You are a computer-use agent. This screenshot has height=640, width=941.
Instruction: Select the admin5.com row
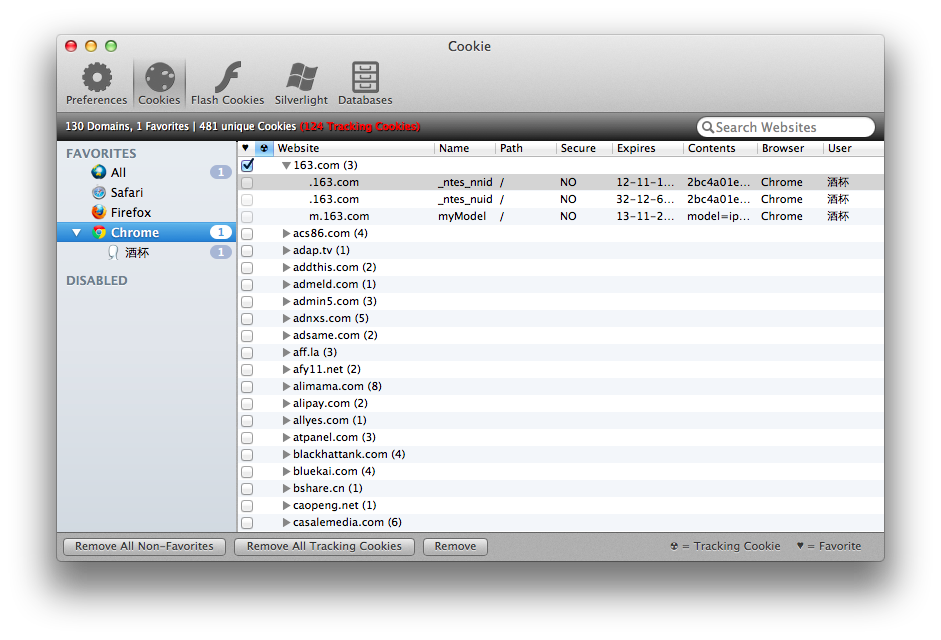pyautogui.click(x=561, y=301)
